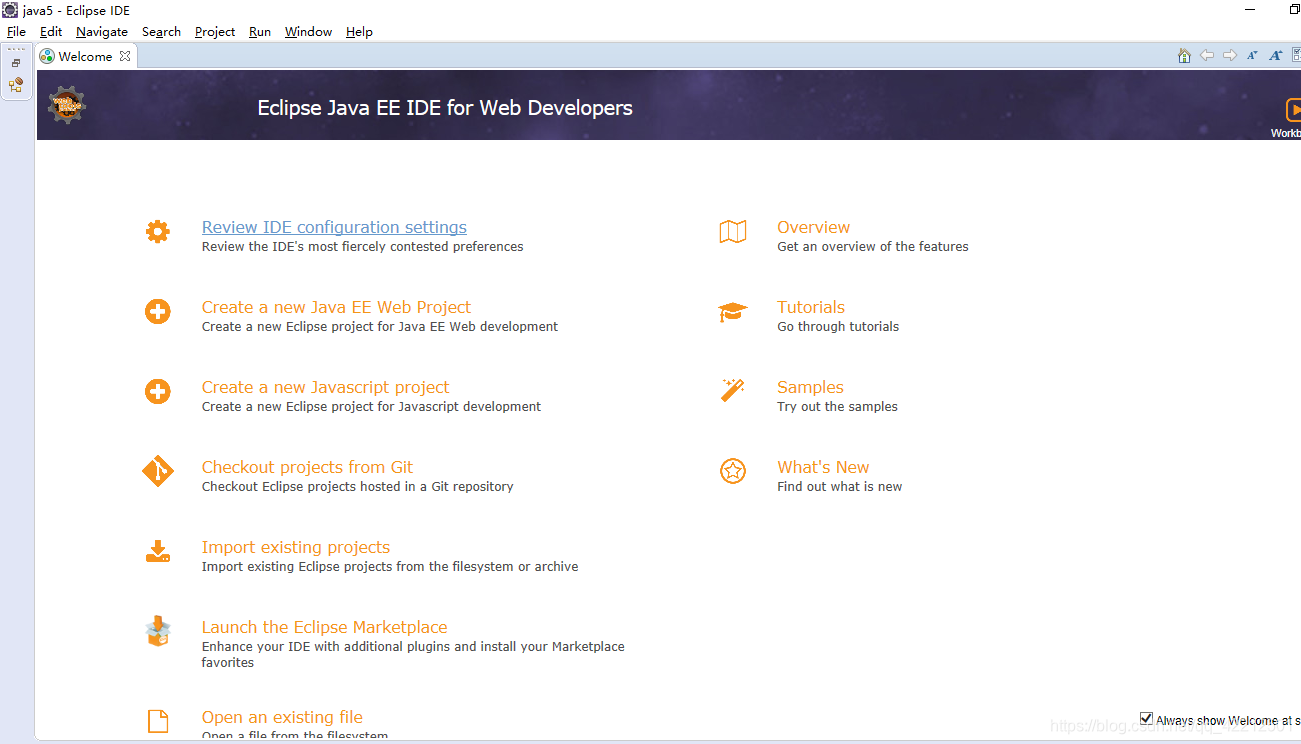Screen dimensions: 1301x744
Task: Click Import existing projects link
Action: [x=296, y=547]
